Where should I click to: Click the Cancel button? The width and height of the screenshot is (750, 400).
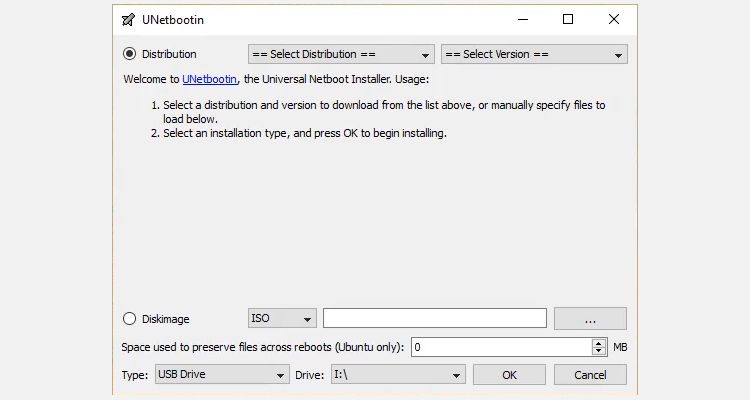click(590, 375)
